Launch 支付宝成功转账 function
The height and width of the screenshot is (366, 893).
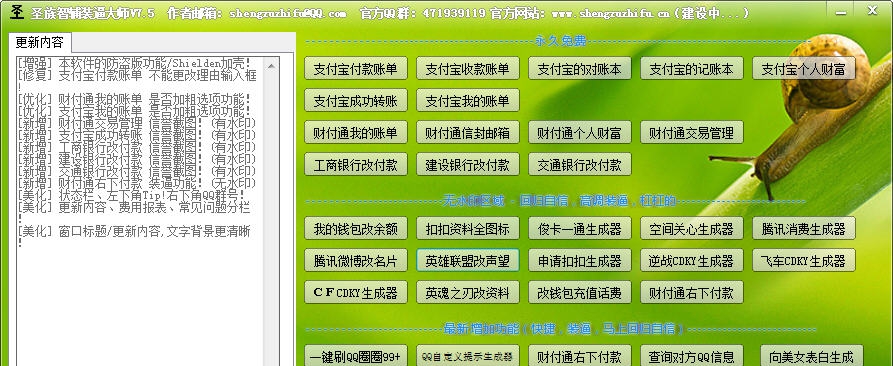355,101
